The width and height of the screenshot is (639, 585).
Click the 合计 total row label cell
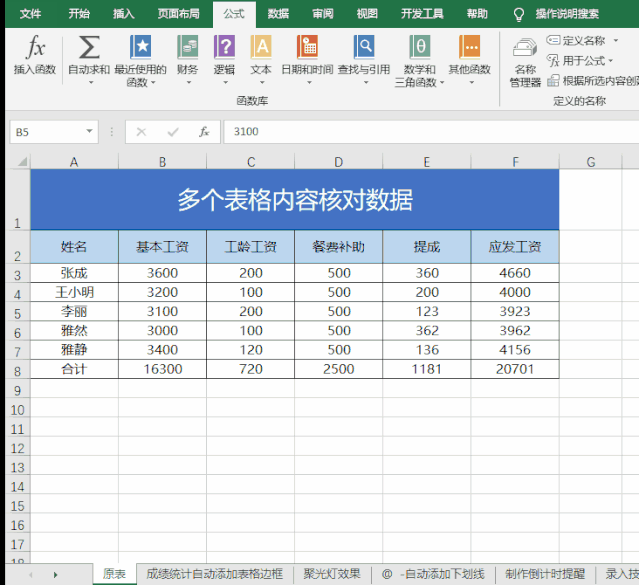click(x=75, y=369)
